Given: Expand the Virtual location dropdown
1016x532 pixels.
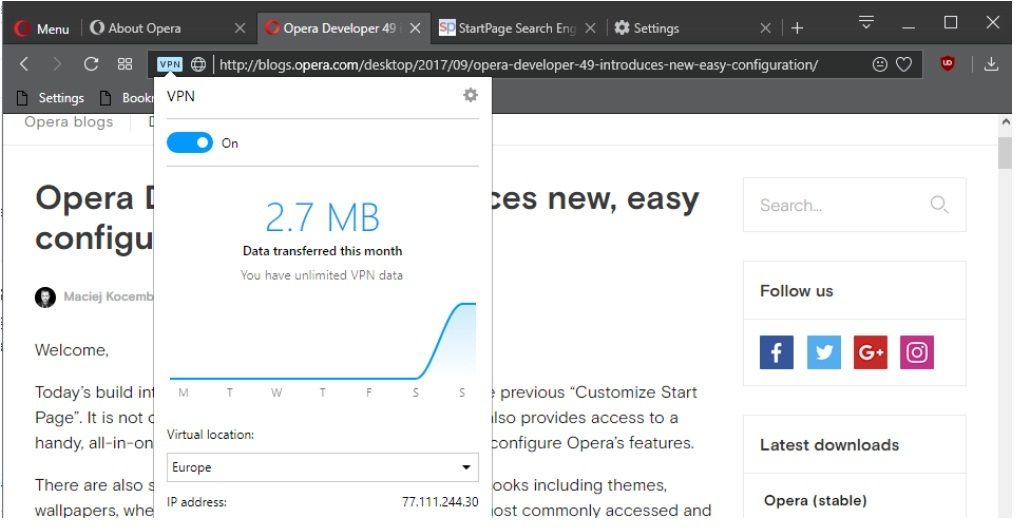Looking at the screenshot, I should click(x=322, y=467).
